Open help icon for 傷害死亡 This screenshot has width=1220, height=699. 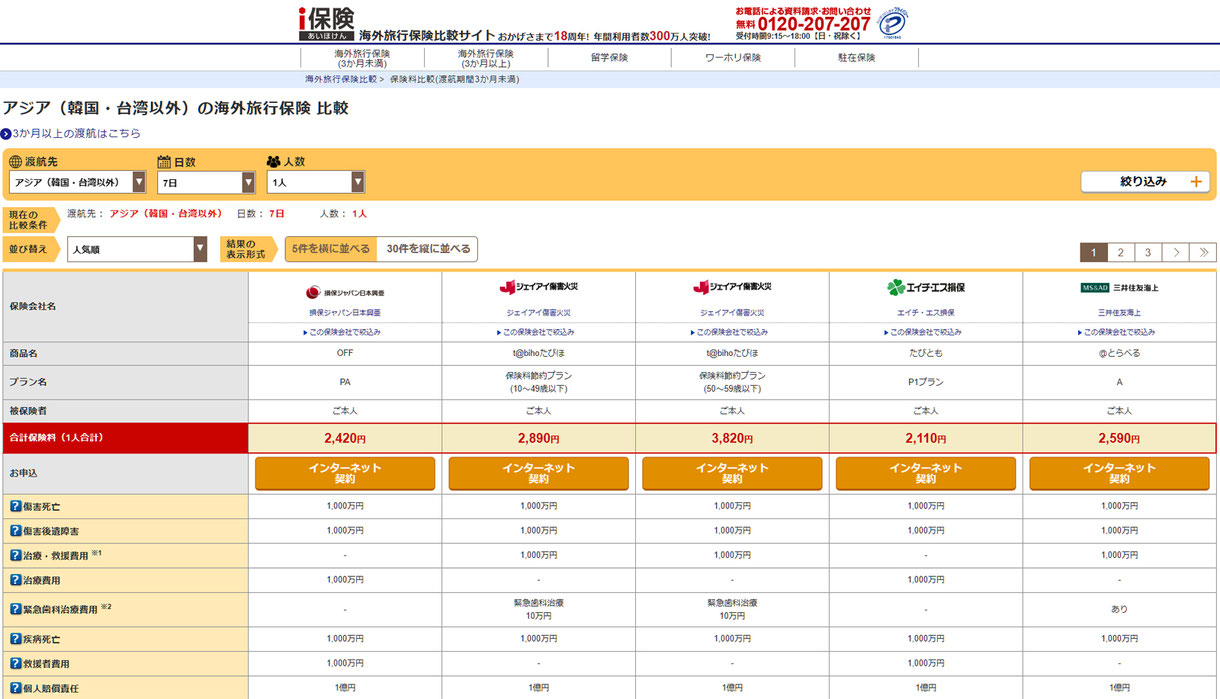click(15, 506)
